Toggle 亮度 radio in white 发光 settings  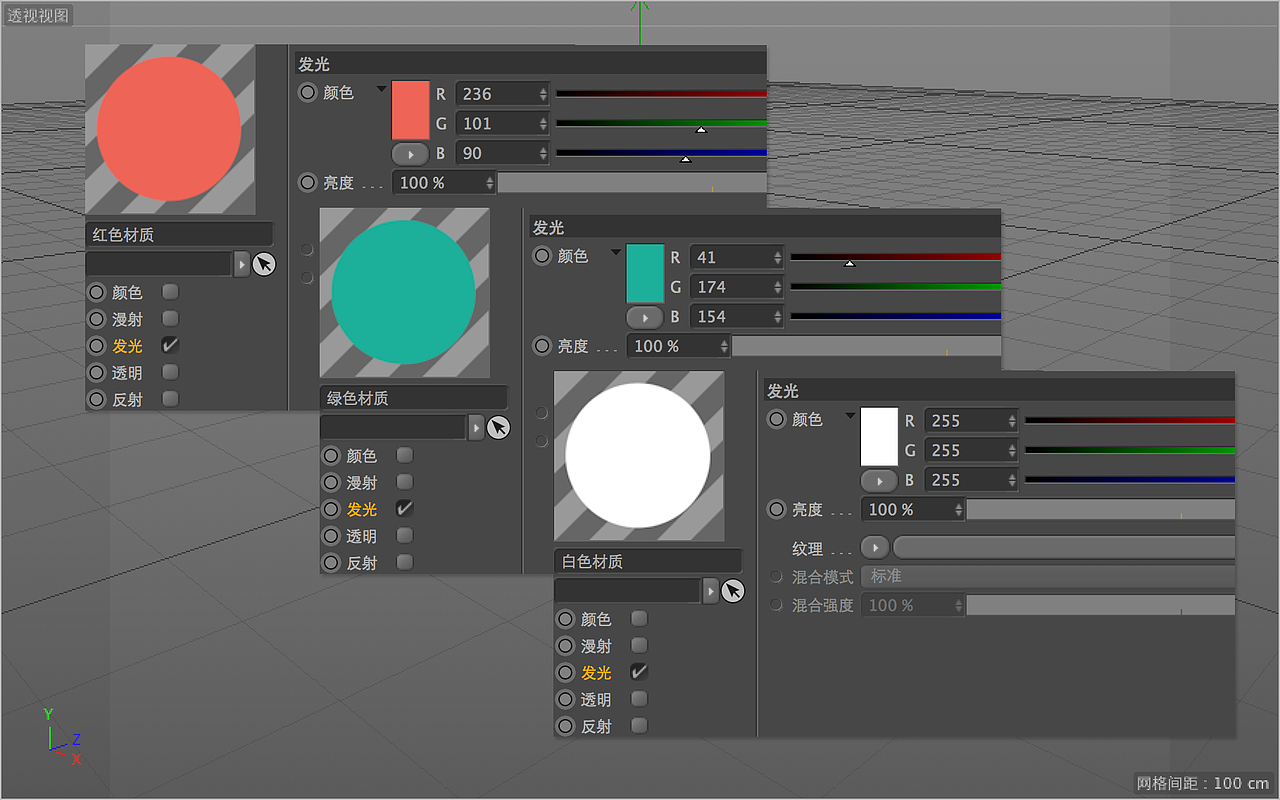(x=777, y=510)
